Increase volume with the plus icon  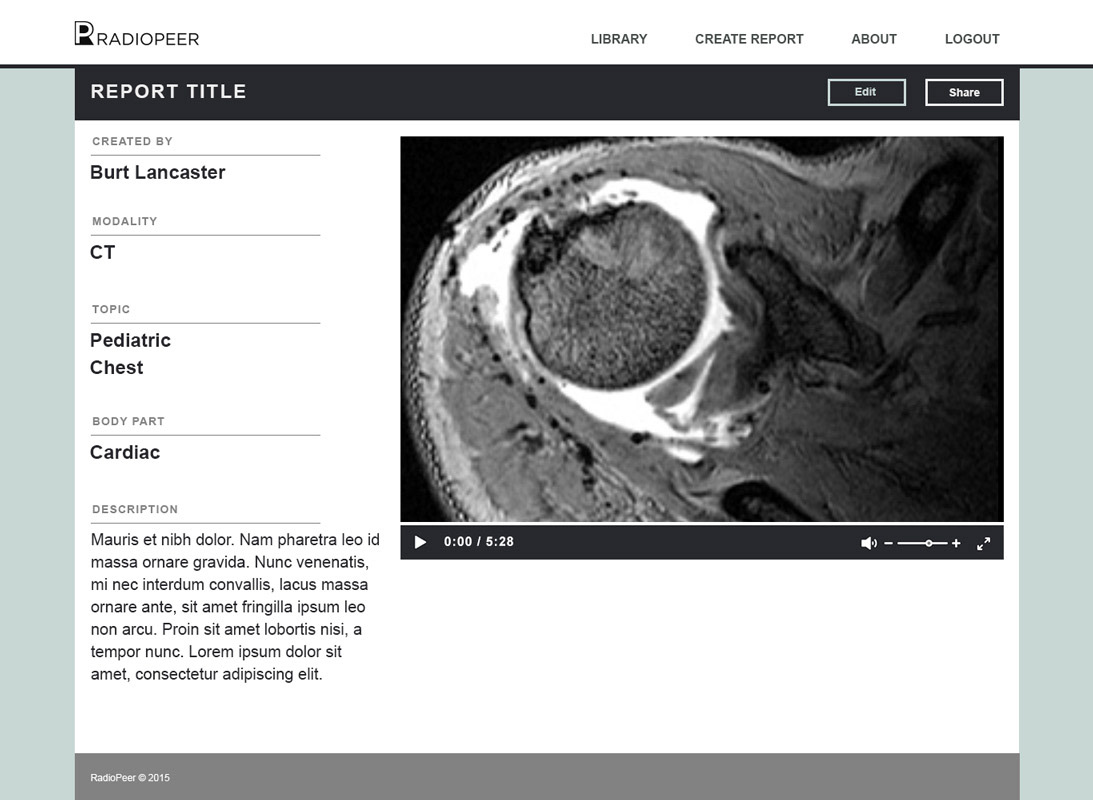956,543
